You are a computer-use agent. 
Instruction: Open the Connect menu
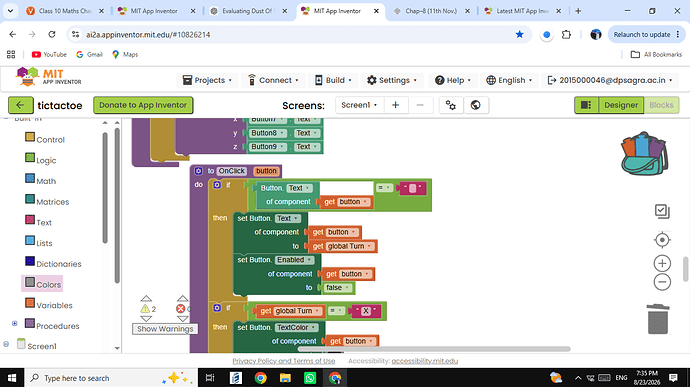click(274, 80)
